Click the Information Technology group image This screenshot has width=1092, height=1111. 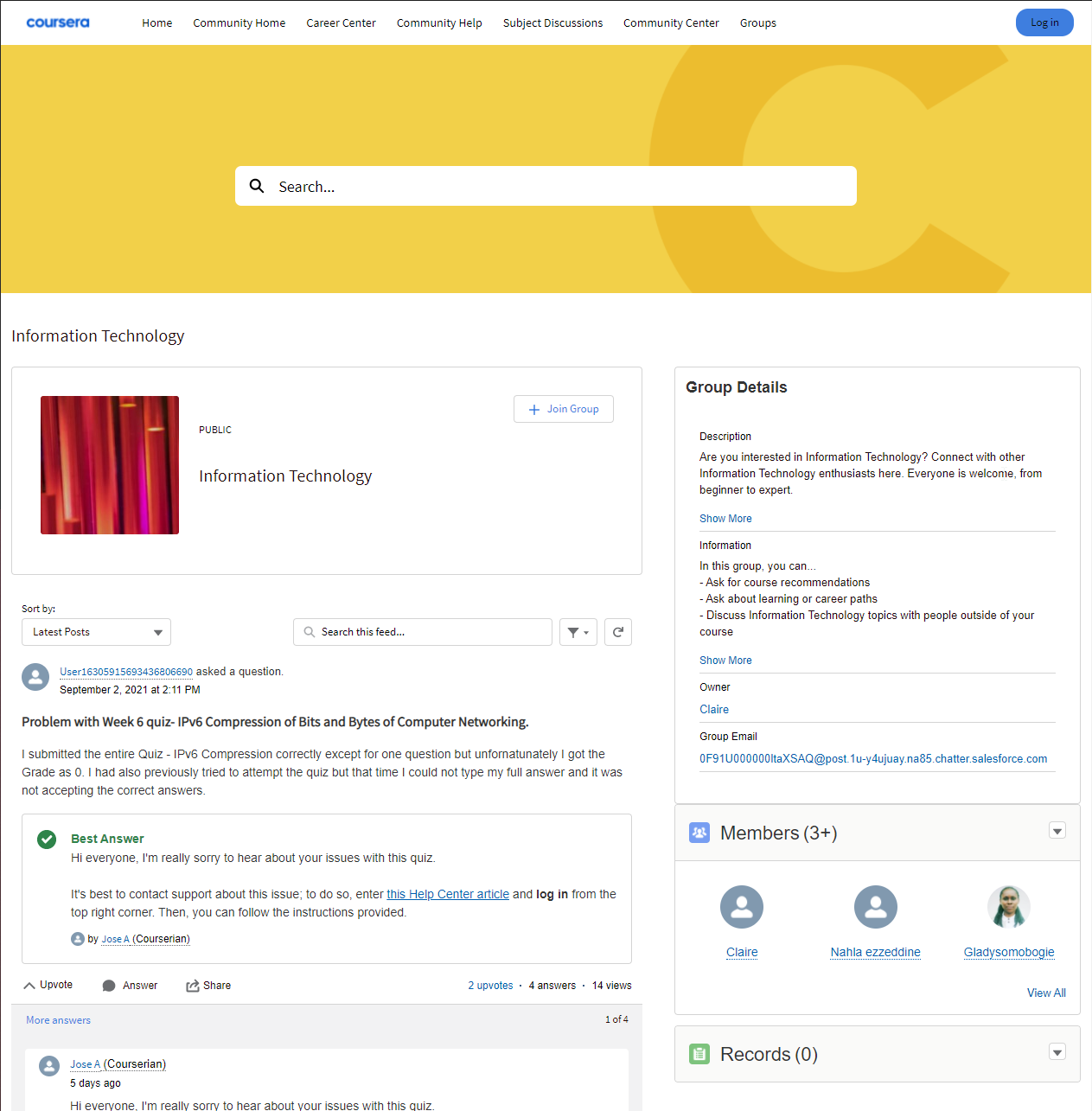[x=110, y=465]
